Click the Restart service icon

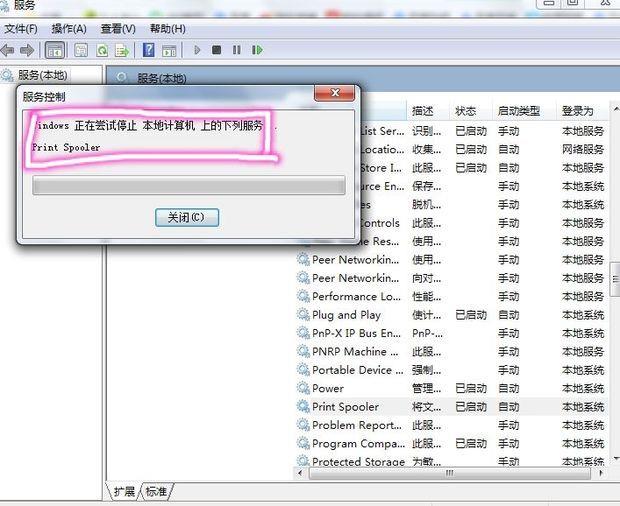257,50
